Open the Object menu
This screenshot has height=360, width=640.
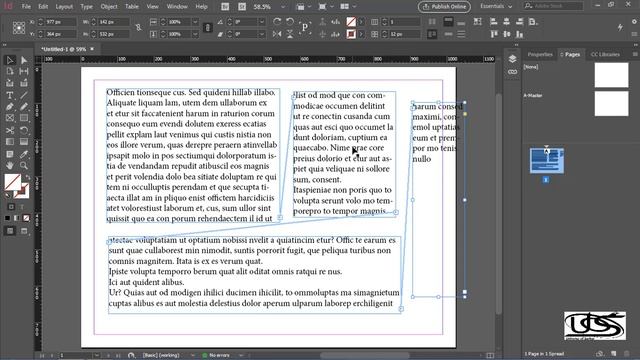pos(109,7)
